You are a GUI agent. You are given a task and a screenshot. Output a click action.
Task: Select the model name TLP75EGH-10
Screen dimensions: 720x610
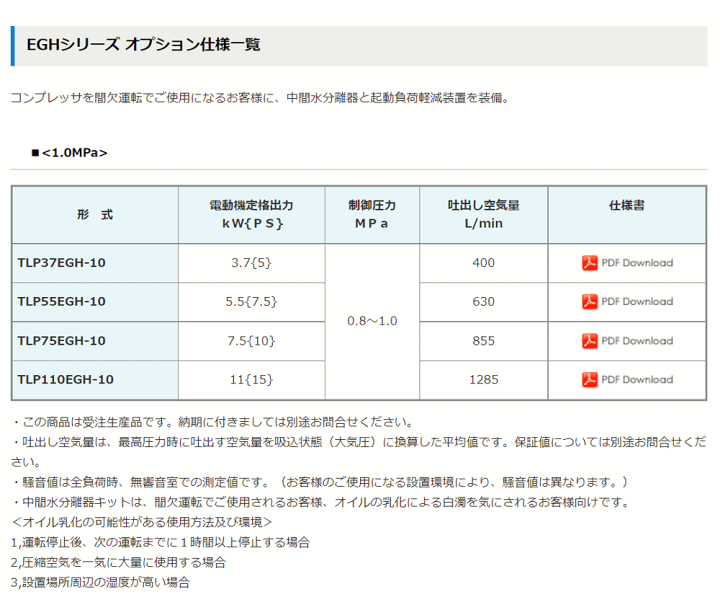(x=62, y=341)
